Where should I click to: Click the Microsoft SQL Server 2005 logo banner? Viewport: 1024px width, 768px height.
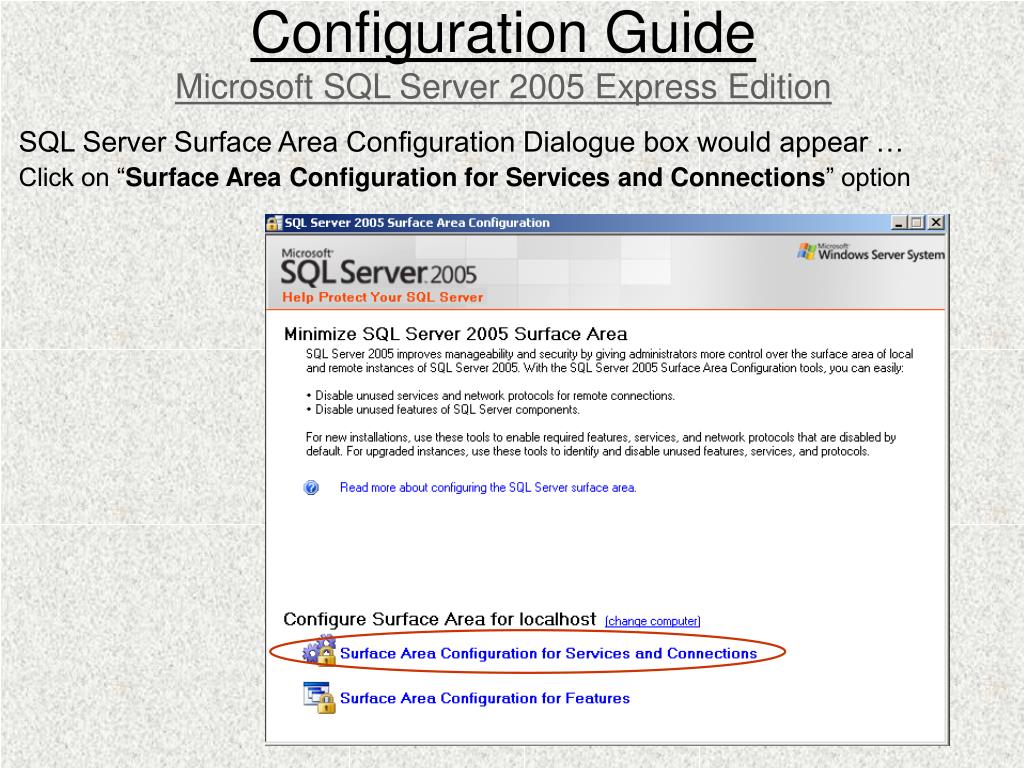coord(379,268)
